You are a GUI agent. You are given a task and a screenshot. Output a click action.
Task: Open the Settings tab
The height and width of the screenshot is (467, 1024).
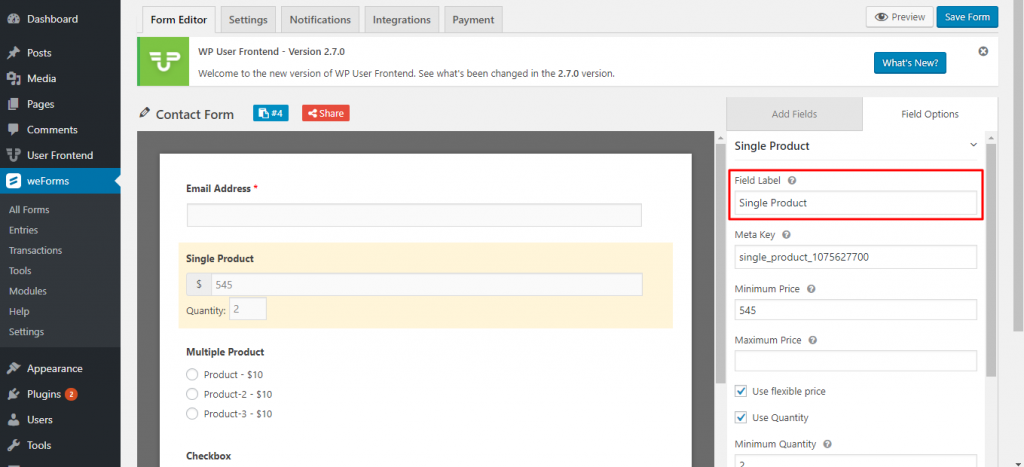coord(248,19)
